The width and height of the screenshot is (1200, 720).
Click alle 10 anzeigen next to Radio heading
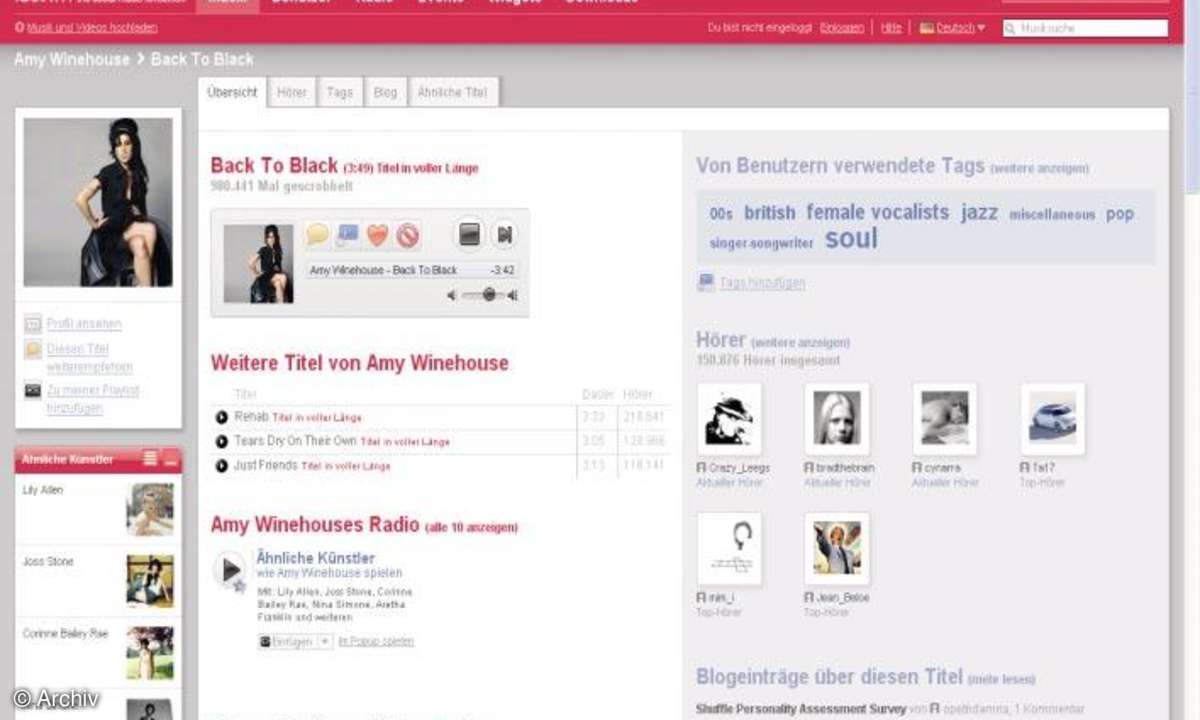[471, 527]
